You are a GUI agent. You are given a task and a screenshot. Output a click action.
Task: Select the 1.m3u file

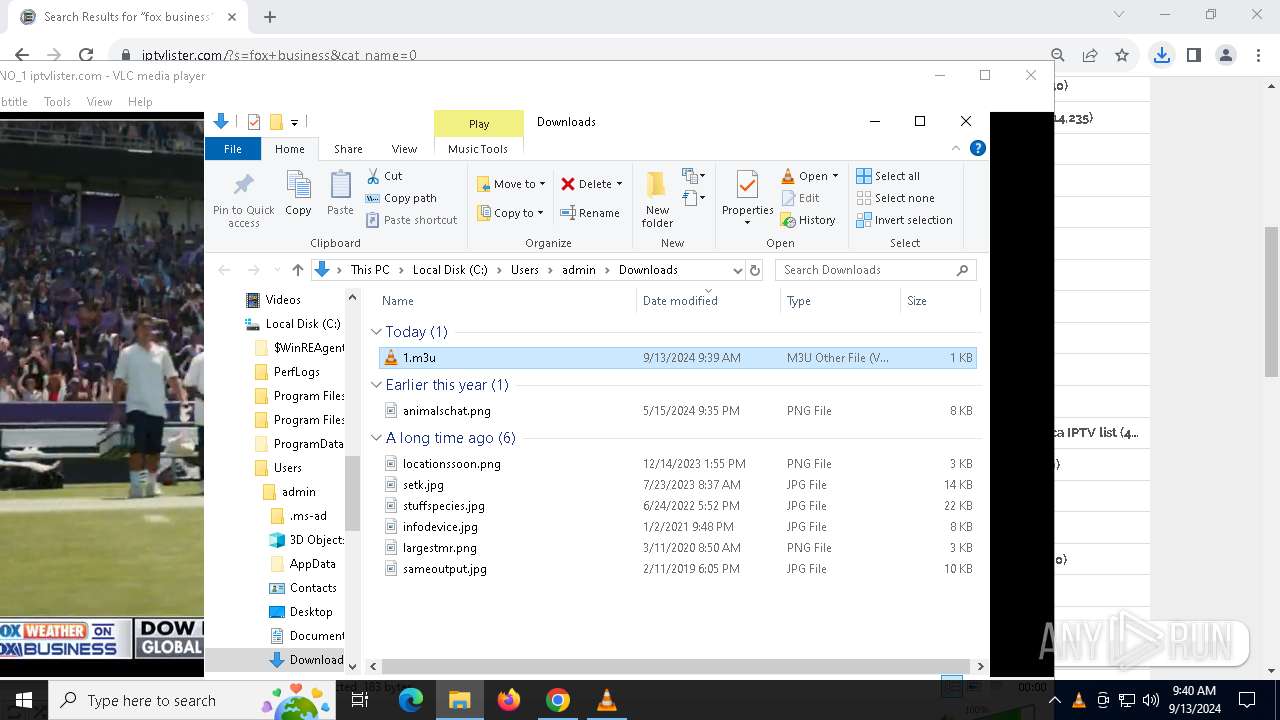(x=678, y=358)
